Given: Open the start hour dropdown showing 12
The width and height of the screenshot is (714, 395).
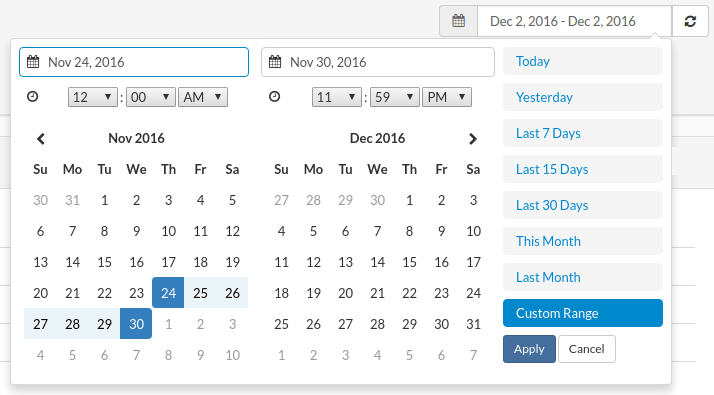Looking at the screenshot, I should point(92,97).
